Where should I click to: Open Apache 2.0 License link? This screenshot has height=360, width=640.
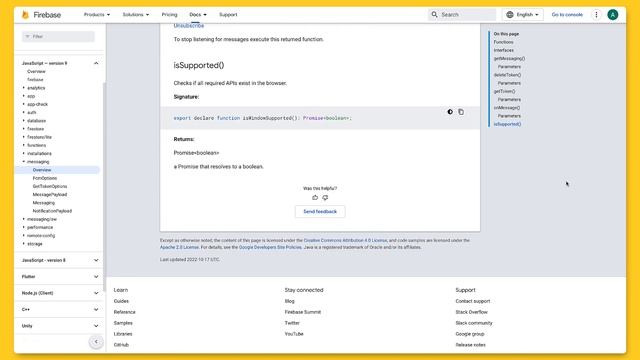click(179, 247)
